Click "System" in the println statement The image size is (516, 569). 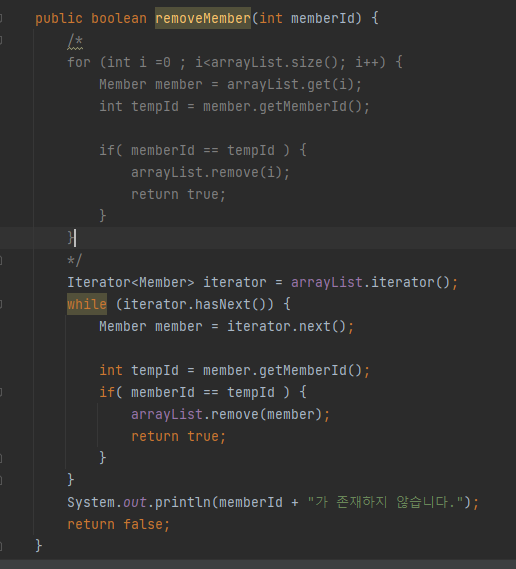91,502
